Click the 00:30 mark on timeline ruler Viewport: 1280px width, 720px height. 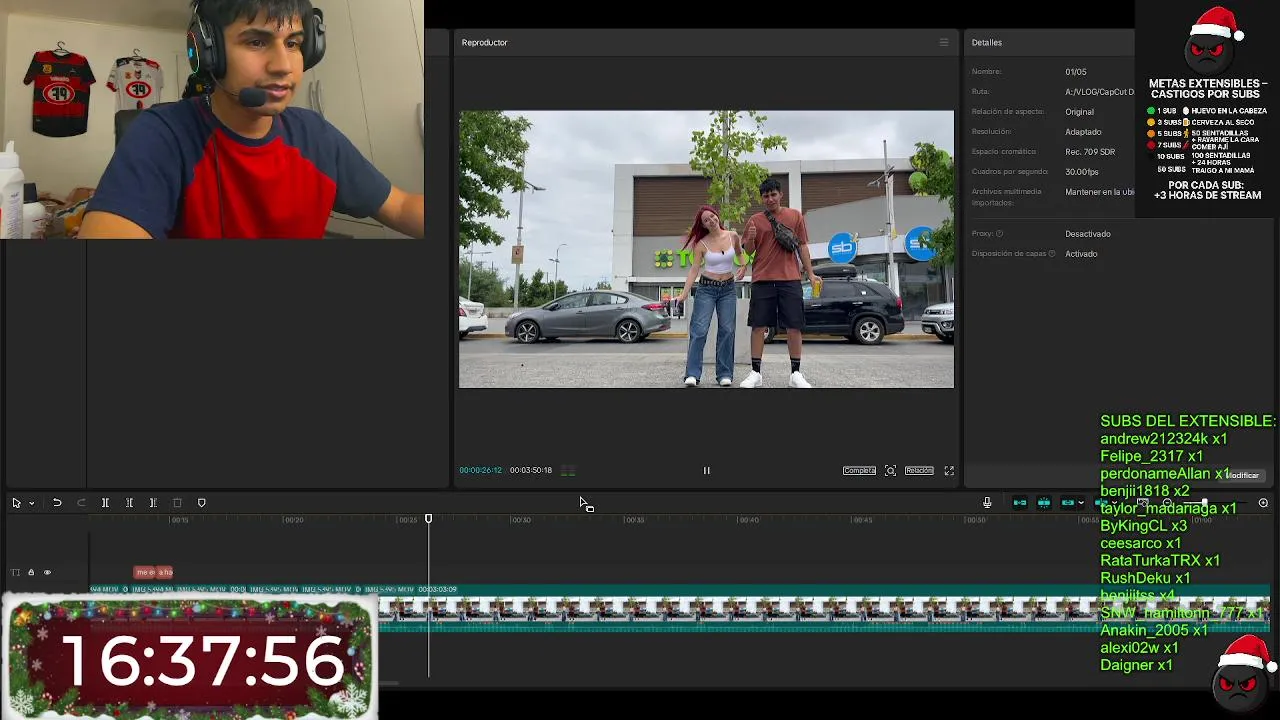pyautogui.click(x=521, y=520)
